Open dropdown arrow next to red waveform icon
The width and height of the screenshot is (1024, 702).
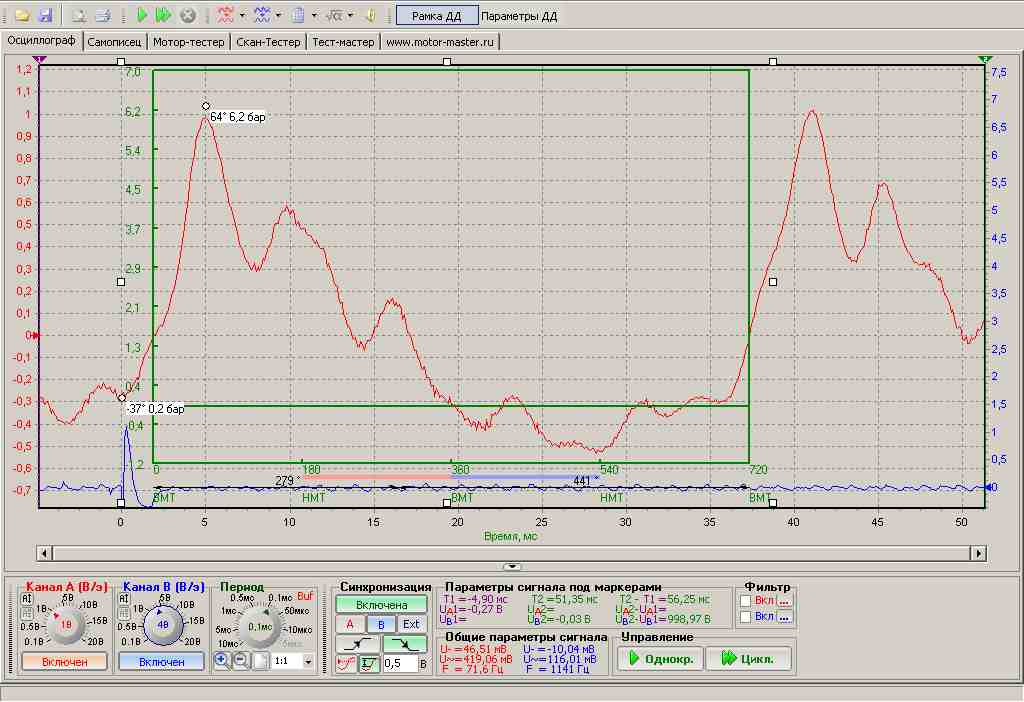pos(242,15)
